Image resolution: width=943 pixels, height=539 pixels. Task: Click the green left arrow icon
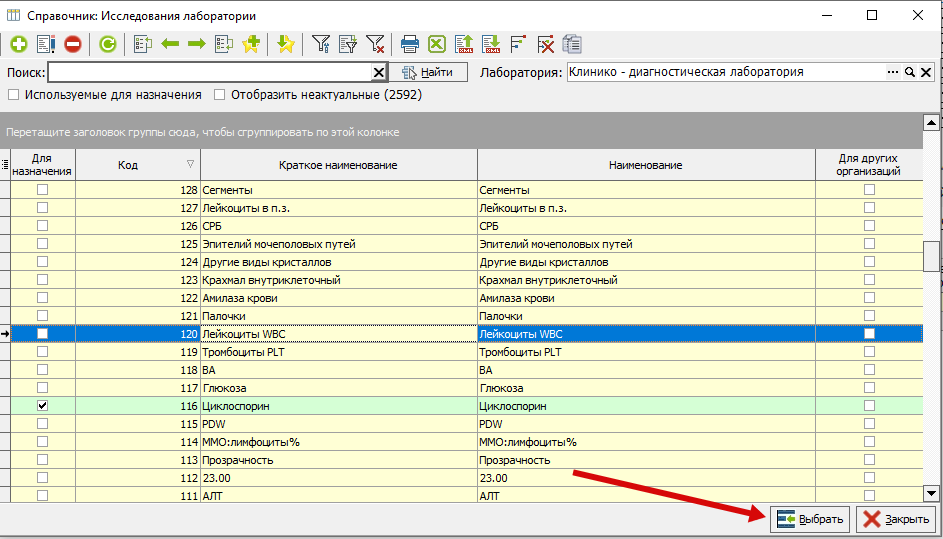click(170, 44)
